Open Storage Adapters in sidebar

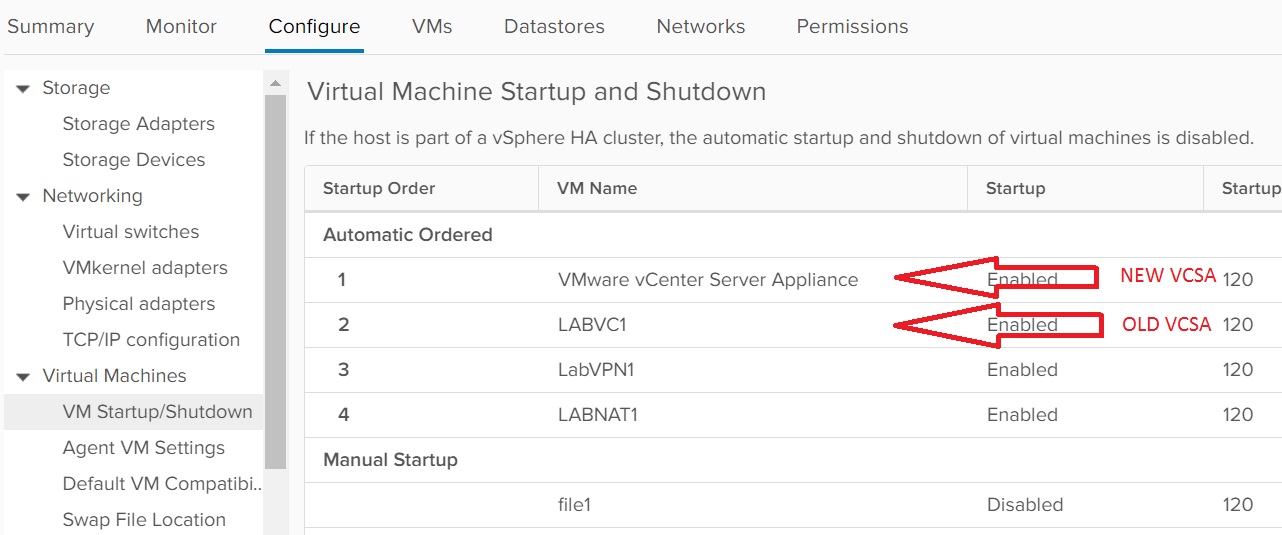click(x=138, y=124)
